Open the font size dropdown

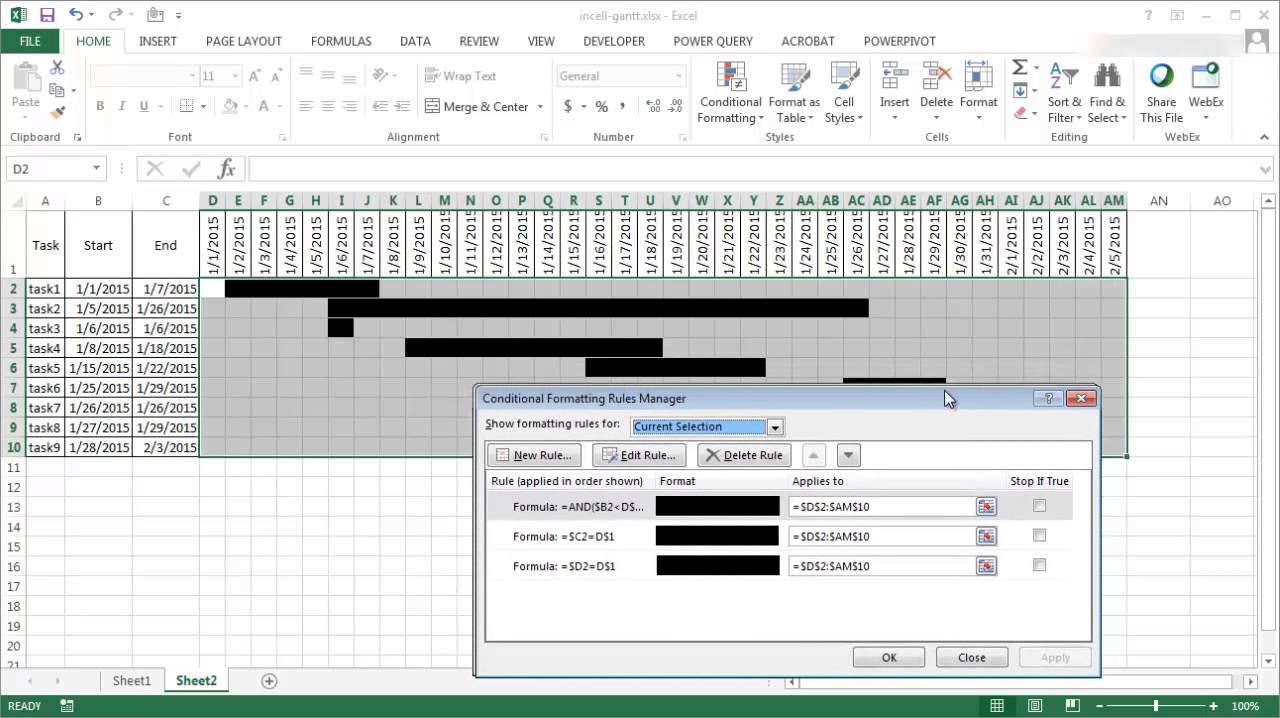click(235, 76)
